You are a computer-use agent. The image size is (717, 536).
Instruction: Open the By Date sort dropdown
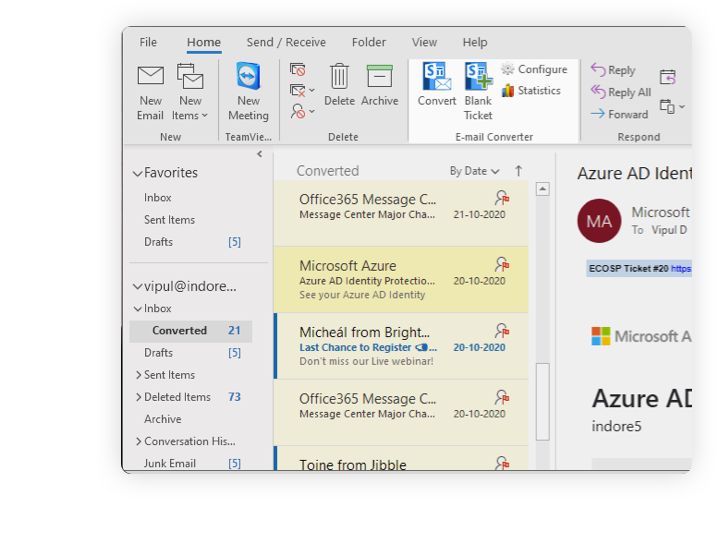point(474,171)
